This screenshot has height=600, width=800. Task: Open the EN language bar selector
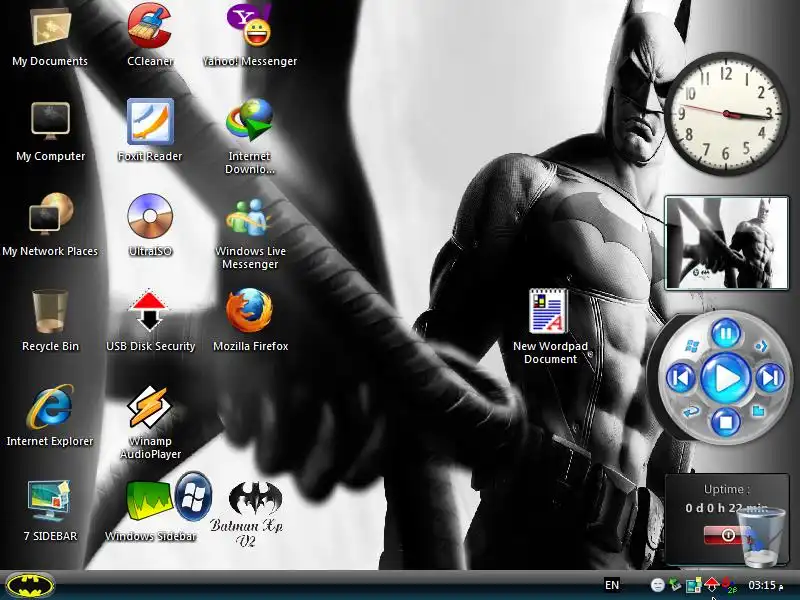(612, 585)
